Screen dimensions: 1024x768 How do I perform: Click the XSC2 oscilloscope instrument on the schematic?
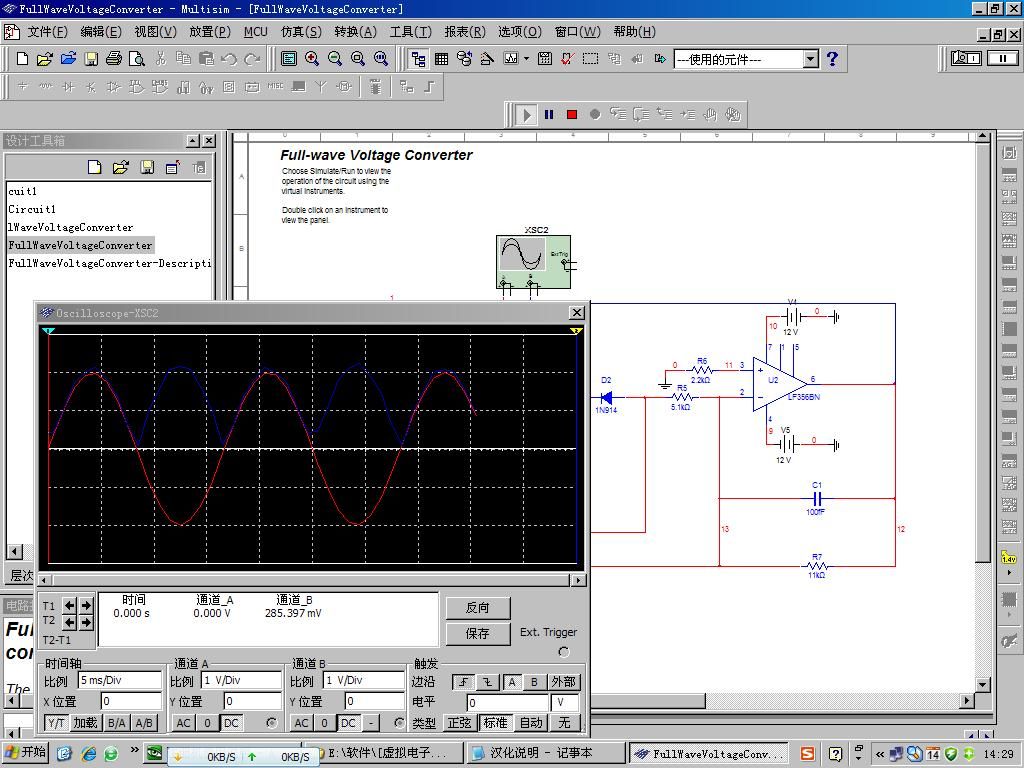pyautogui.click(x=533, y=261)
